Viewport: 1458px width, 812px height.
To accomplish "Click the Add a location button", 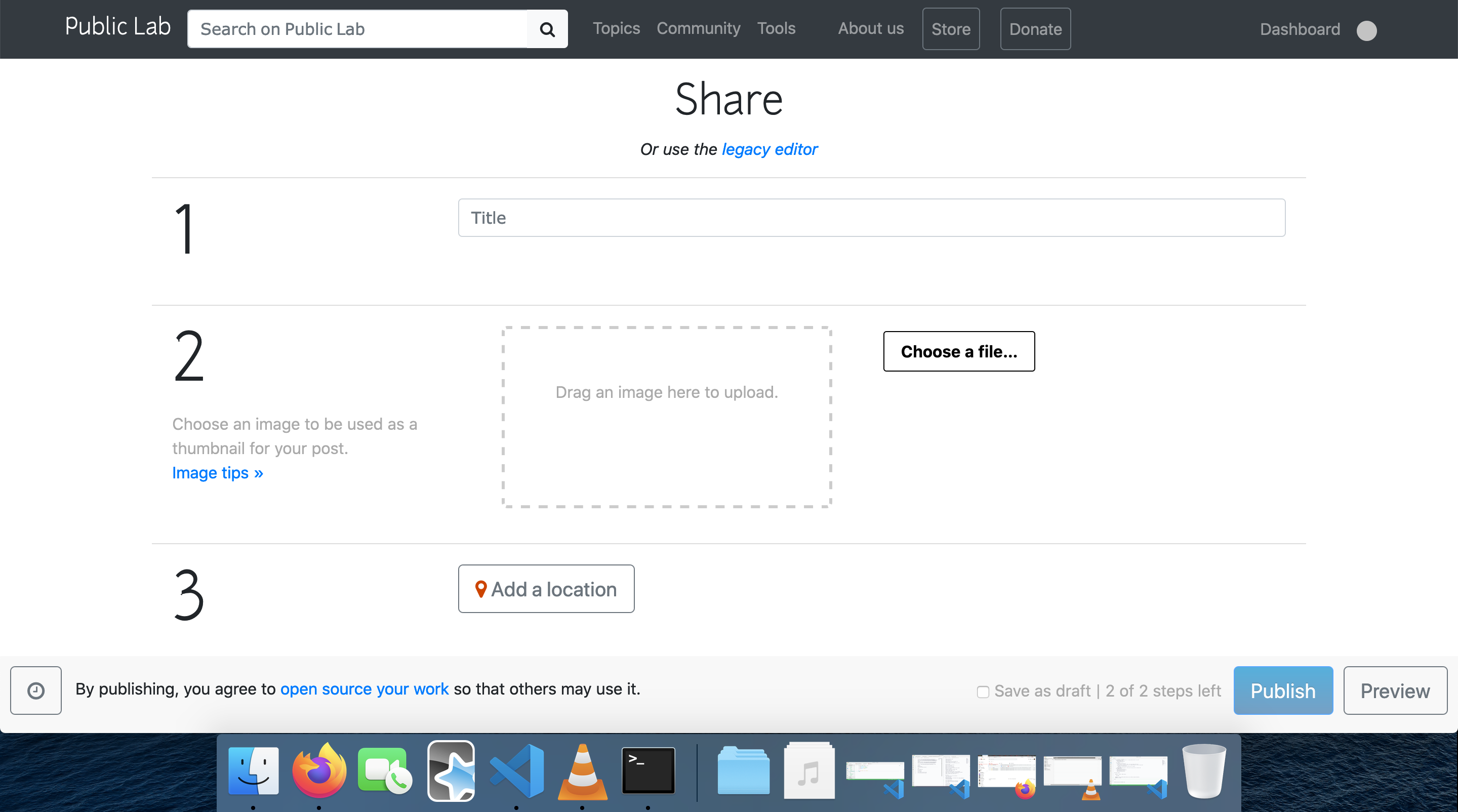I will click(x=546, y=589).
